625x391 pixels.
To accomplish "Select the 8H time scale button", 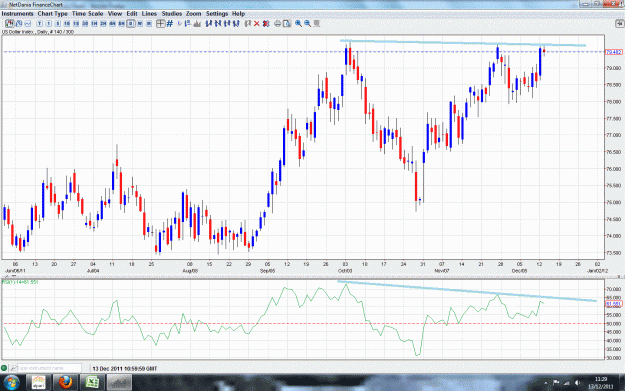I will coord(121,24).
